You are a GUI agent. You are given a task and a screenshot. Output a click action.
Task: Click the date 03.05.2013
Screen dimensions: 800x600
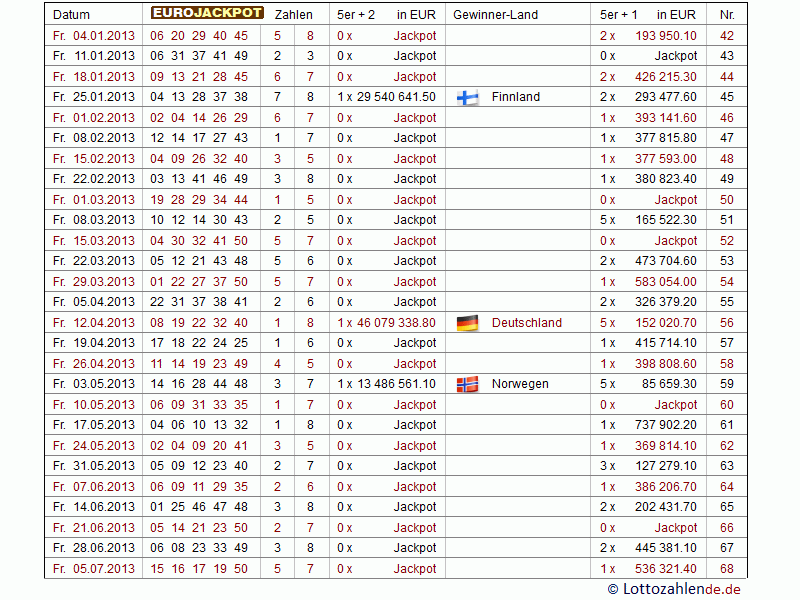(104, 384)
